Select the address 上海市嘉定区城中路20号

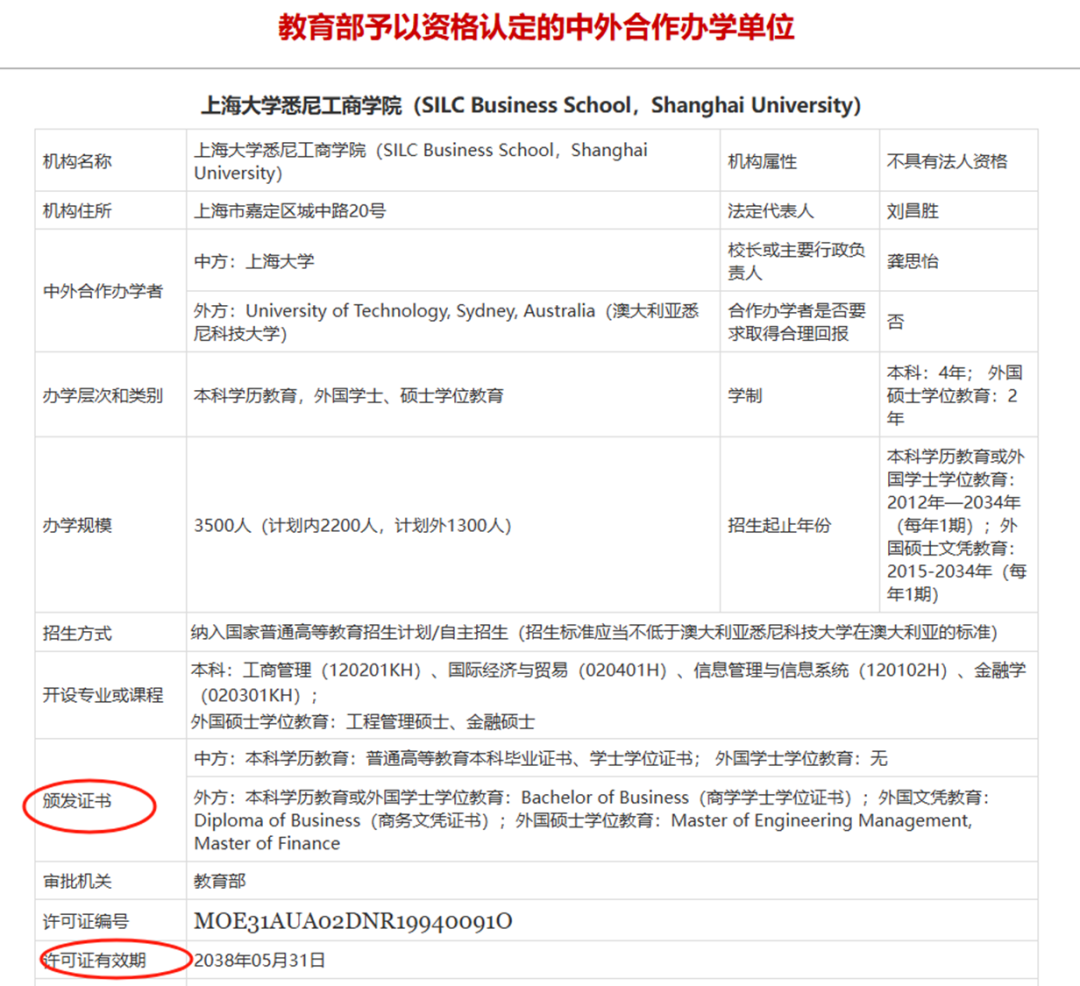pos(290,211)
